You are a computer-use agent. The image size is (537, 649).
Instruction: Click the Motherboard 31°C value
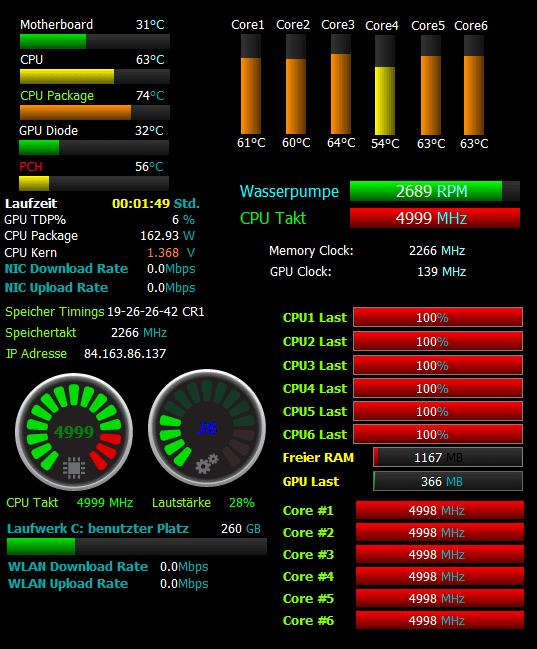pos(150,24)
